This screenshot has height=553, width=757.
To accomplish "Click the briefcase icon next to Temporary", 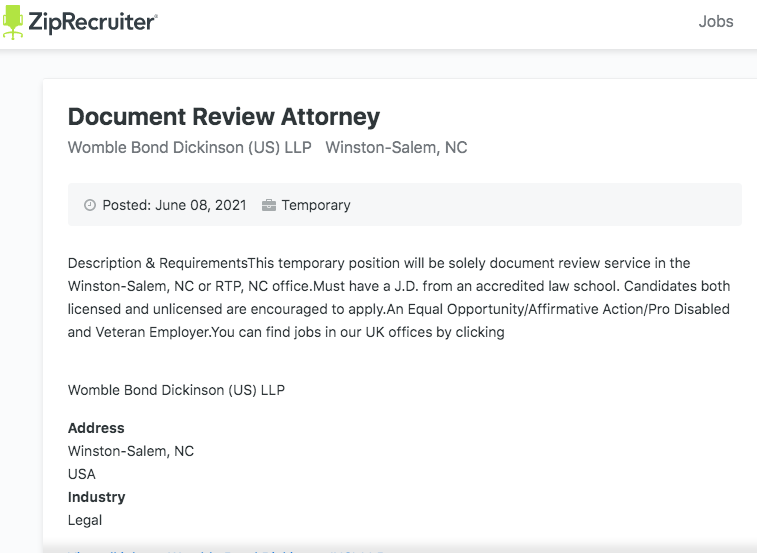I will tap(269, 205).
